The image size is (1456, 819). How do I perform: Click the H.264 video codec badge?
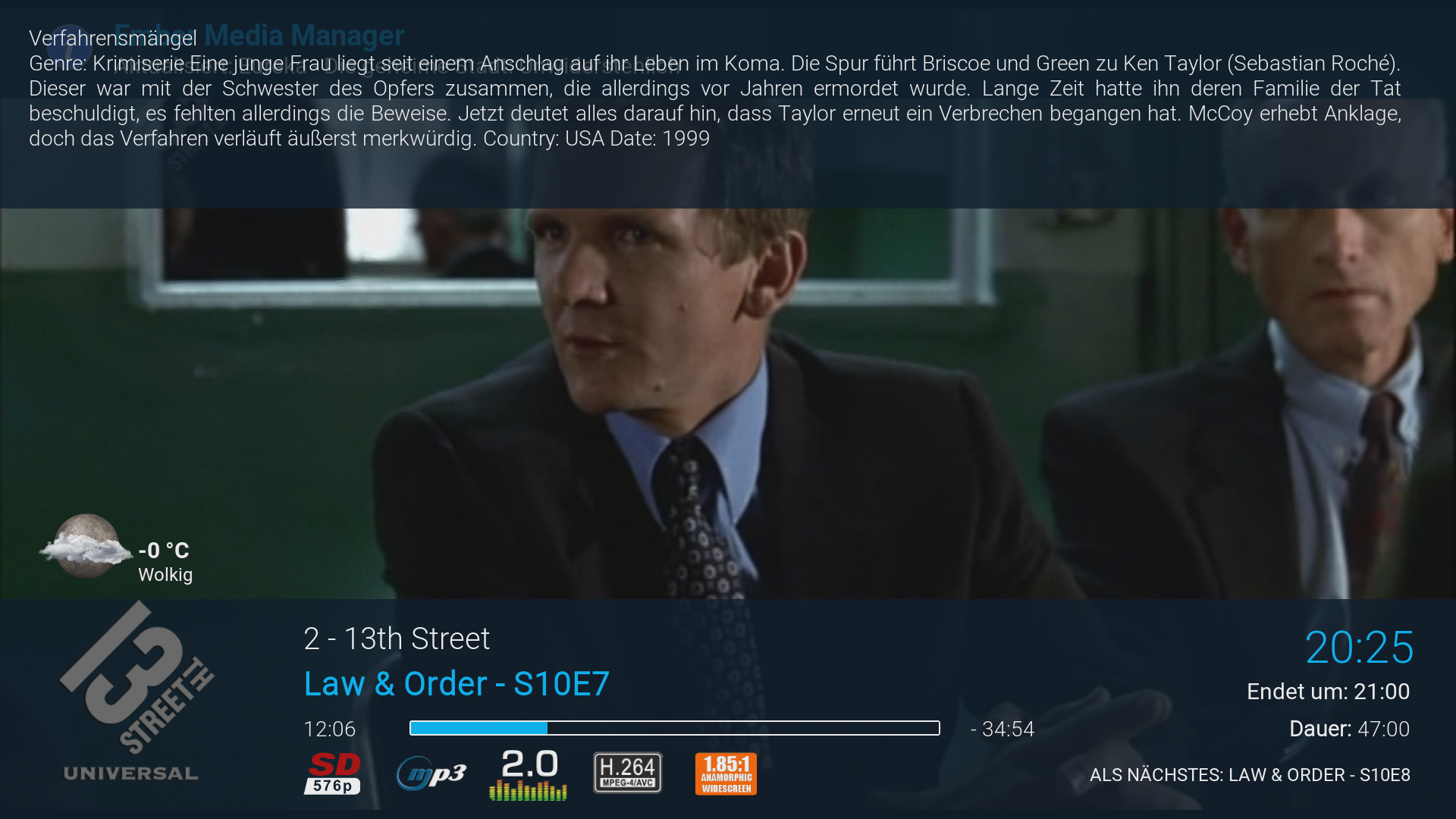pos(628,773)
